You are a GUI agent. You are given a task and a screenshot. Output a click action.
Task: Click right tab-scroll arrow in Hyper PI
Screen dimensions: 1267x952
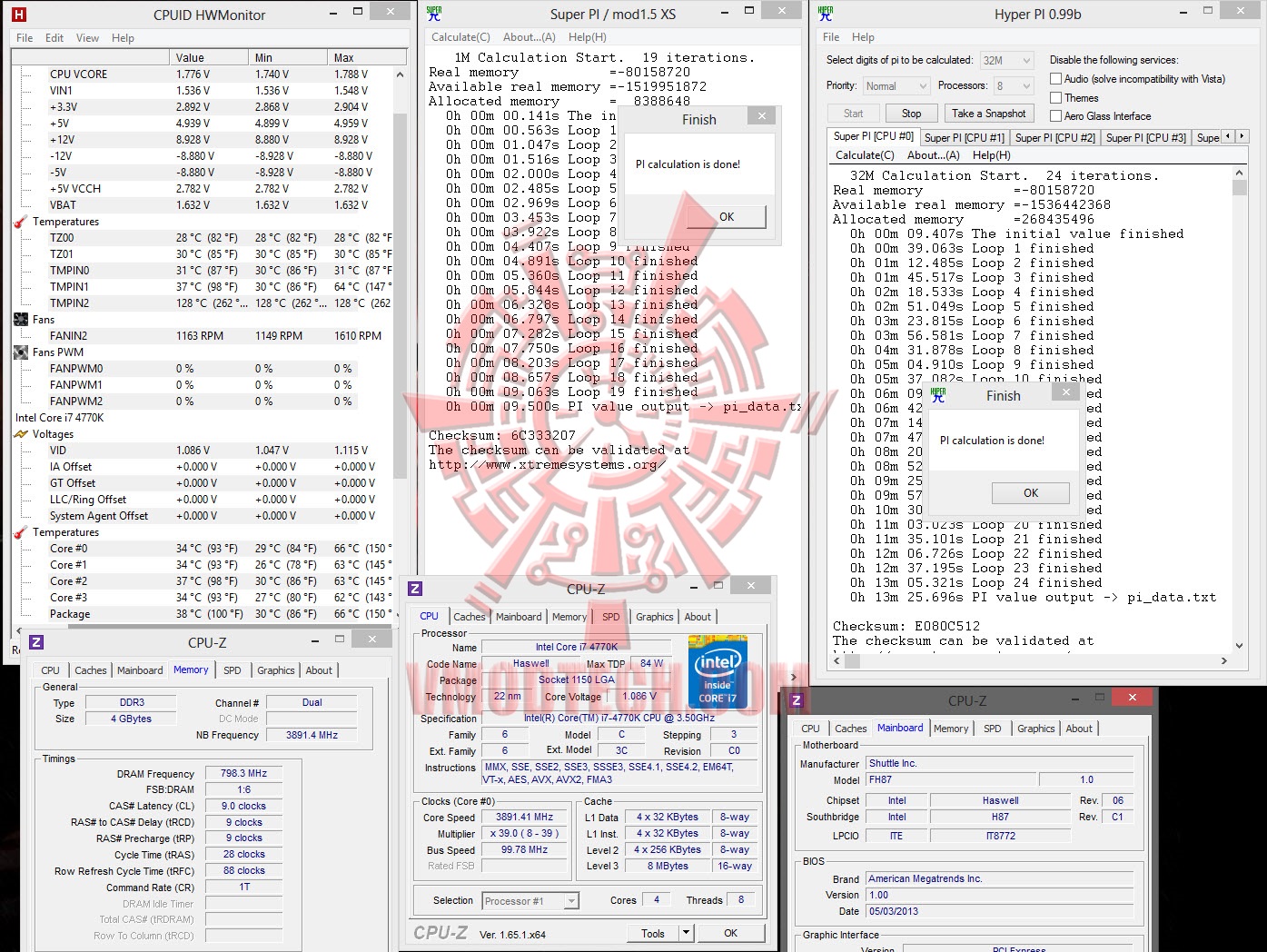(1242, 136)
